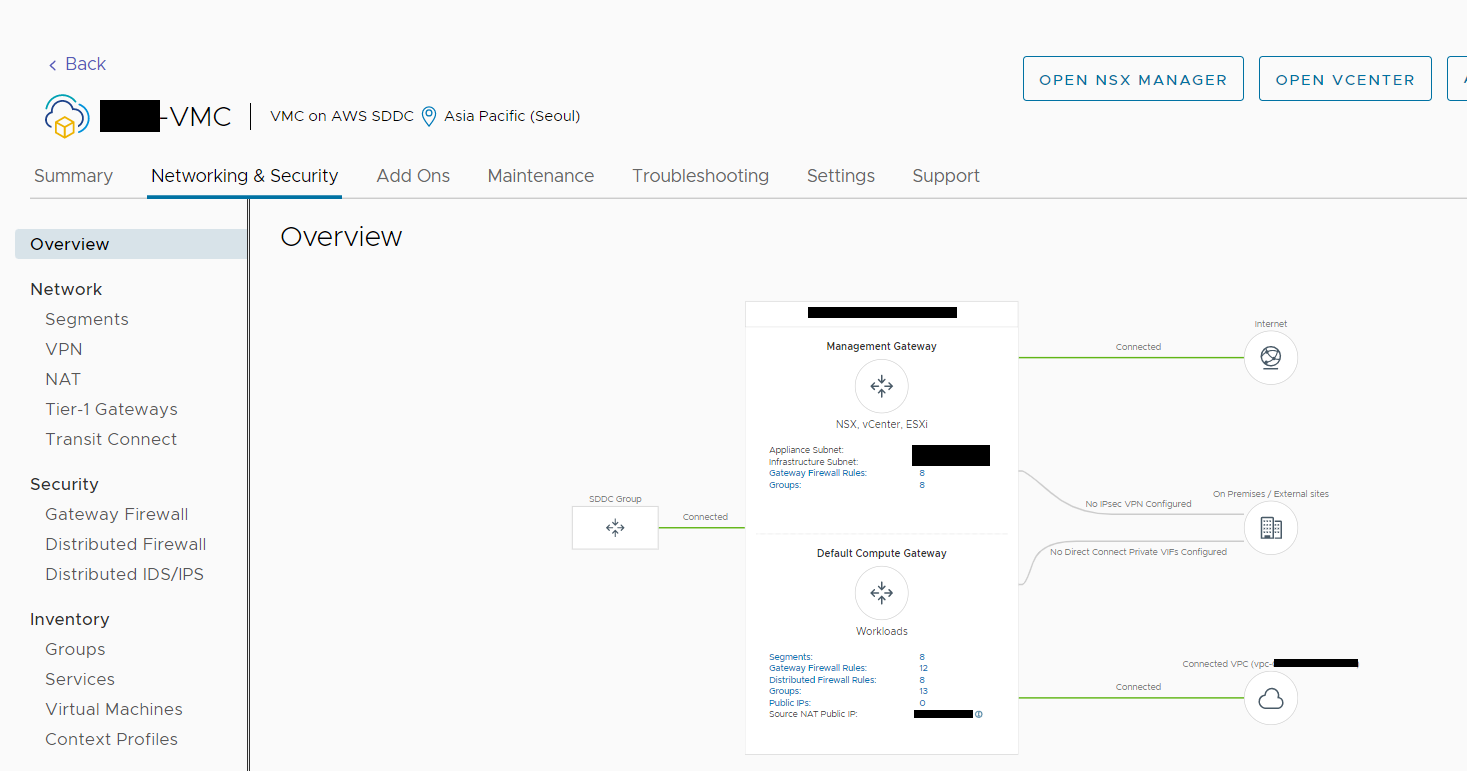This screenshot has width=1467, height=771.
Task: Click the Public IPs count 0
Action: pos(922,703)
